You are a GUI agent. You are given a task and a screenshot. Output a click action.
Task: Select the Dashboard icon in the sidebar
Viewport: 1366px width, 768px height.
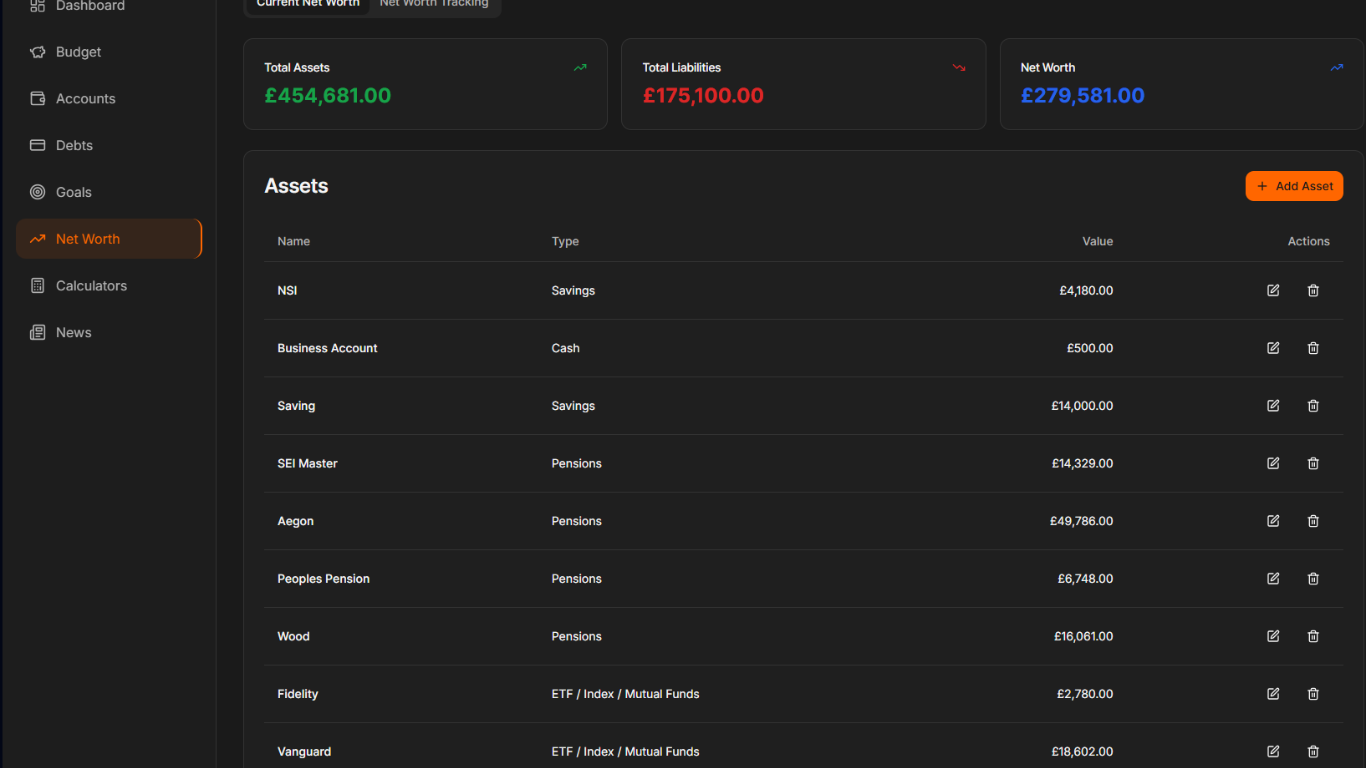36,6
